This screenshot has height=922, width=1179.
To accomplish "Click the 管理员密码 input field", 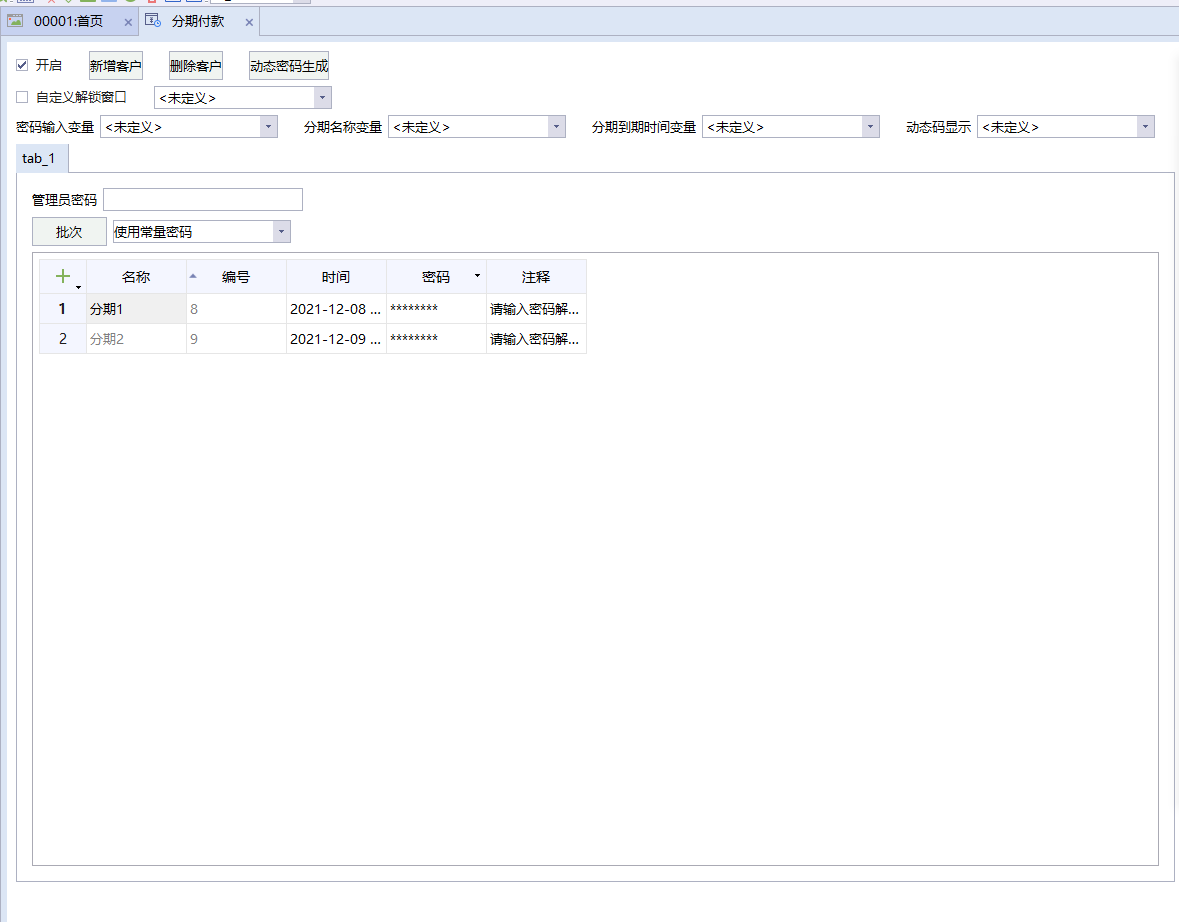I will click(203, 200).
